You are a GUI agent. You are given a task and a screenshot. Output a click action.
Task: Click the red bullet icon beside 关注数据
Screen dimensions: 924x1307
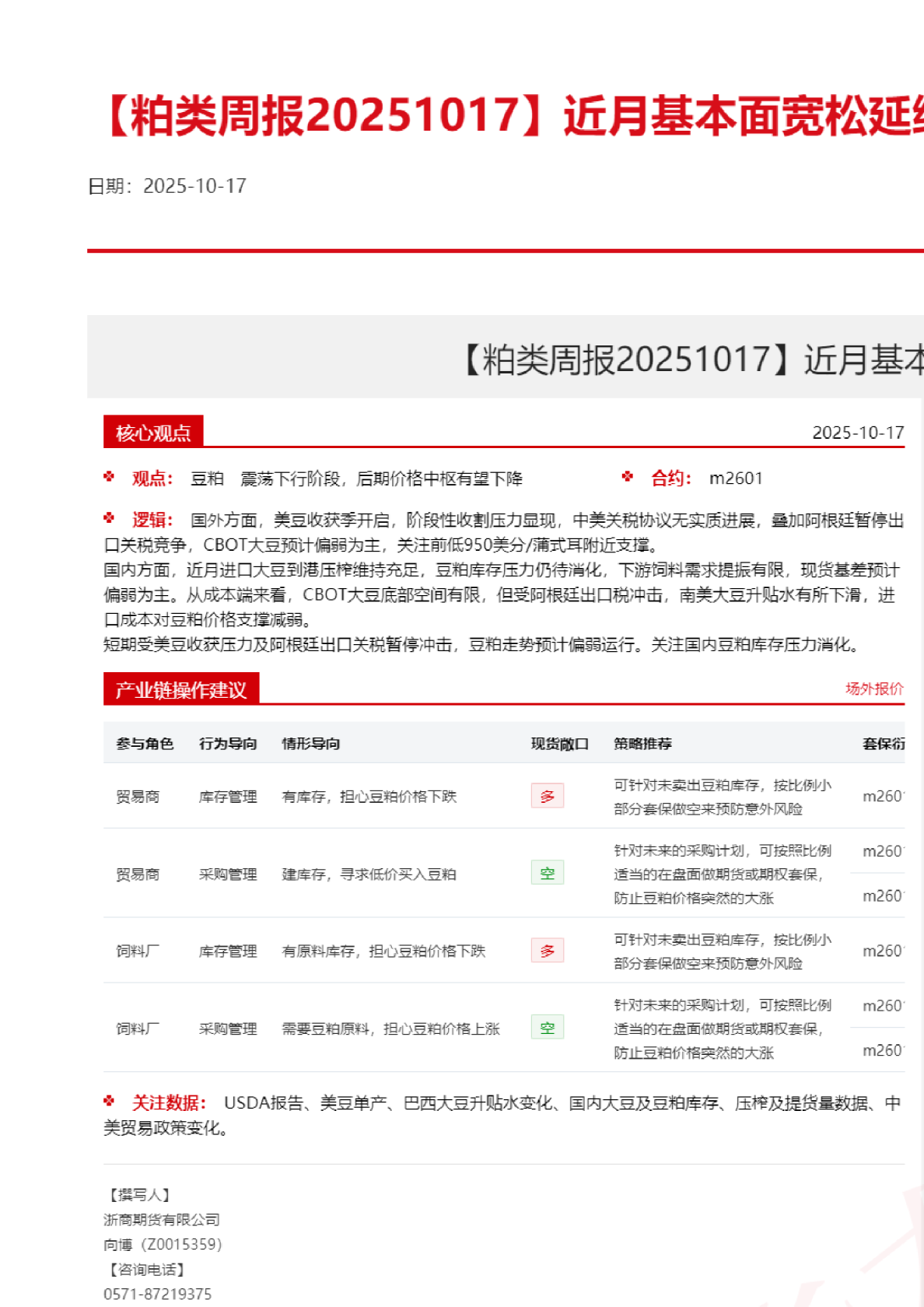[109, 1101]
